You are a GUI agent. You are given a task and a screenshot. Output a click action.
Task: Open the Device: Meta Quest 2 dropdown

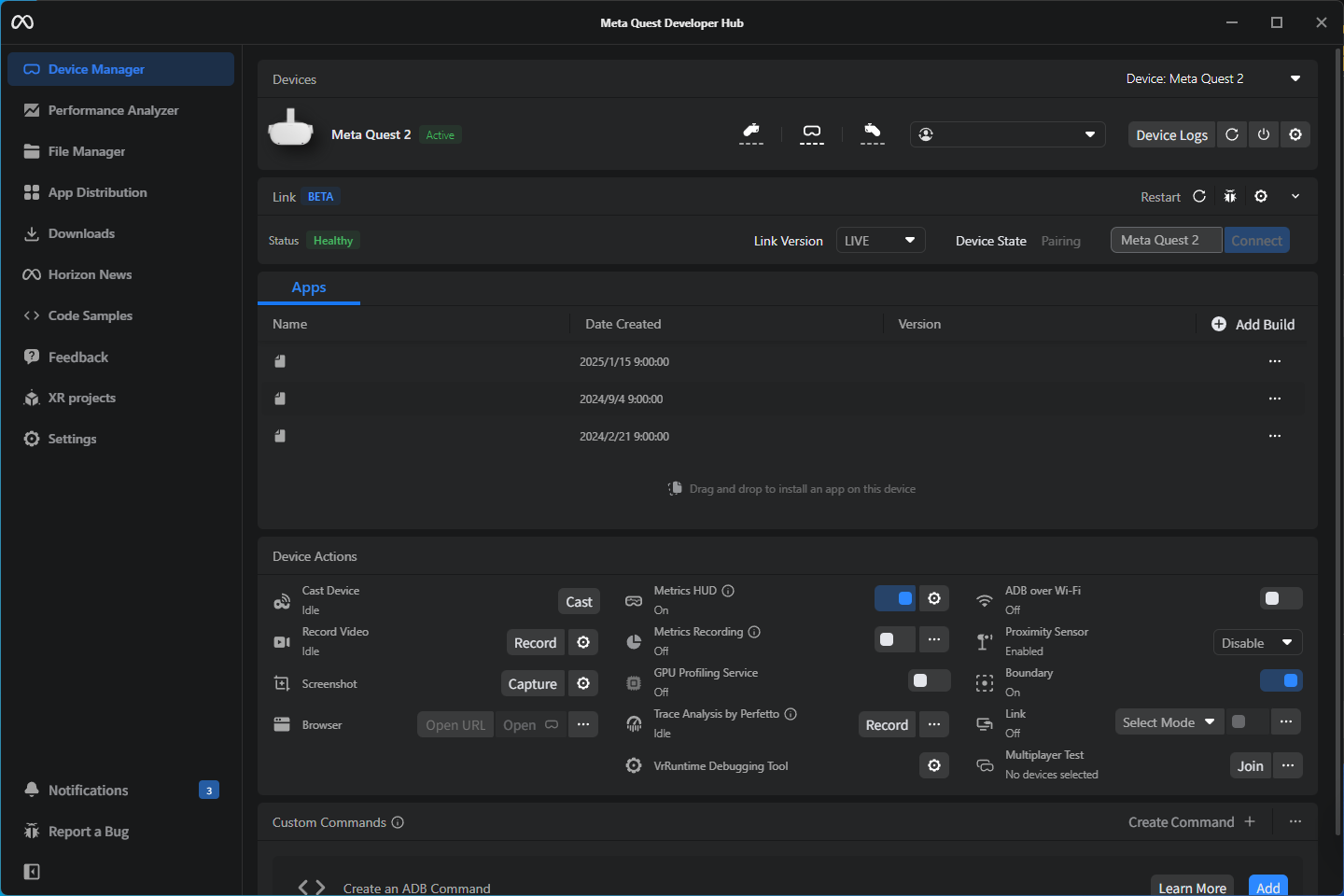tap(1213, 79)
